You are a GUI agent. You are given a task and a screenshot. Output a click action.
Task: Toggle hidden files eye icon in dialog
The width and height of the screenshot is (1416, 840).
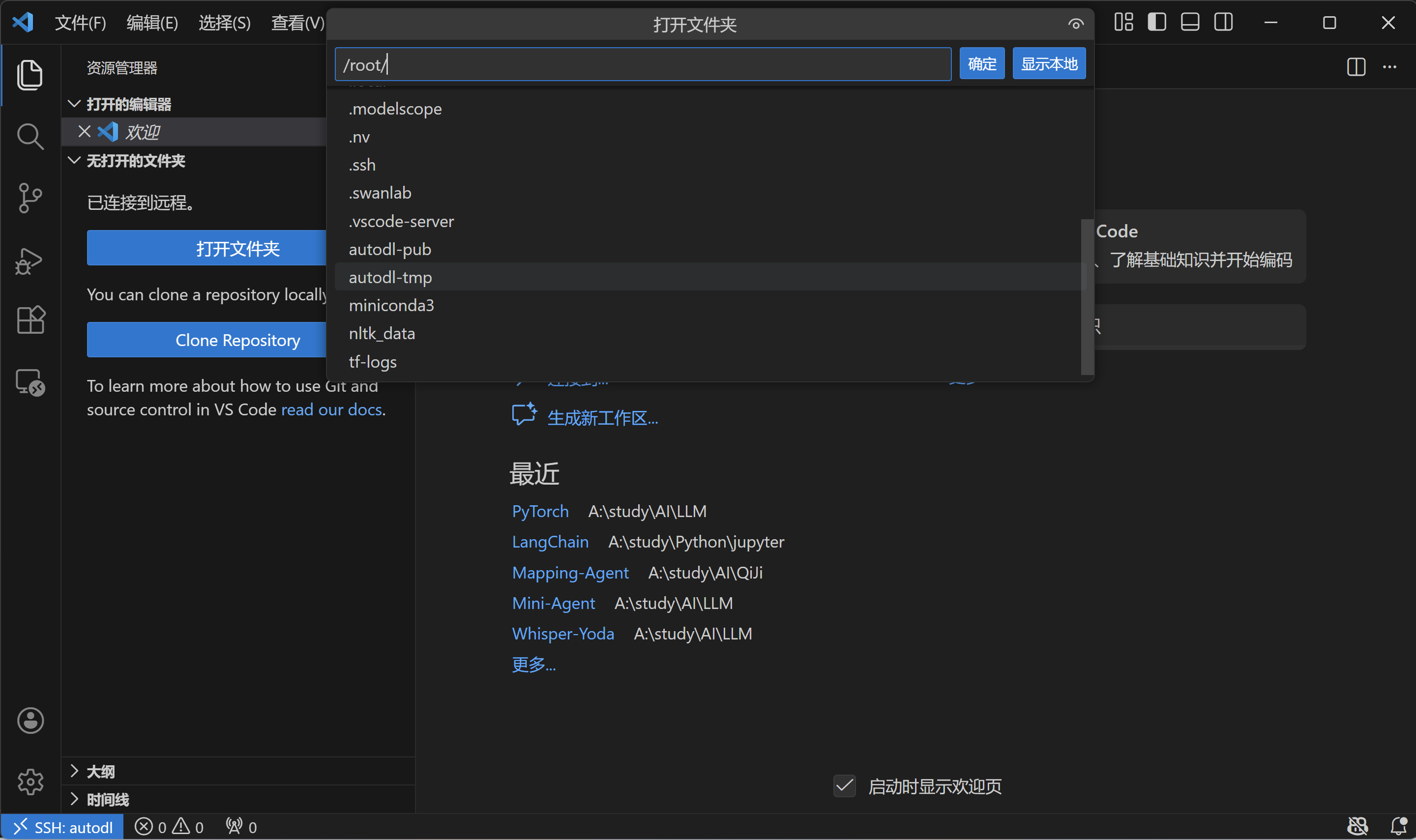pyautogui.click(x=1075, y=24)
